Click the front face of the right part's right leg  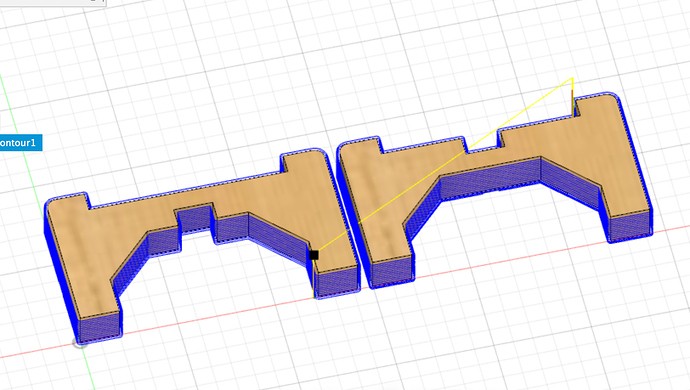click(x=629, y=226)
